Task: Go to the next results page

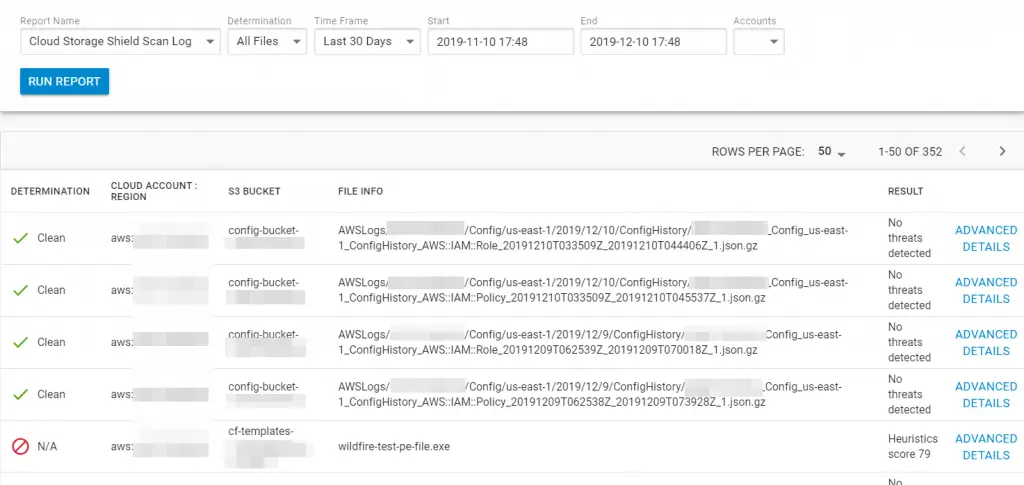Action: point(1002,151)
